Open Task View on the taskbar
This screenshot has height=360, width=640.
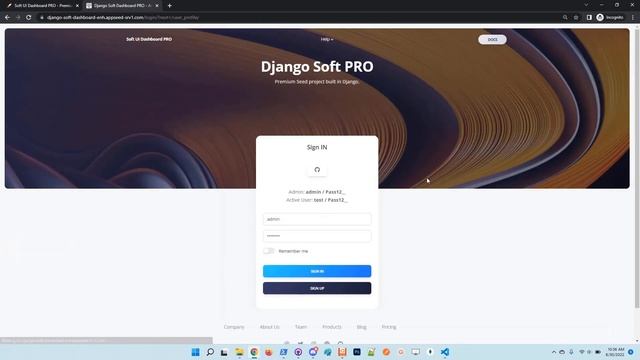pyautogui.click(x=224, y=352)
